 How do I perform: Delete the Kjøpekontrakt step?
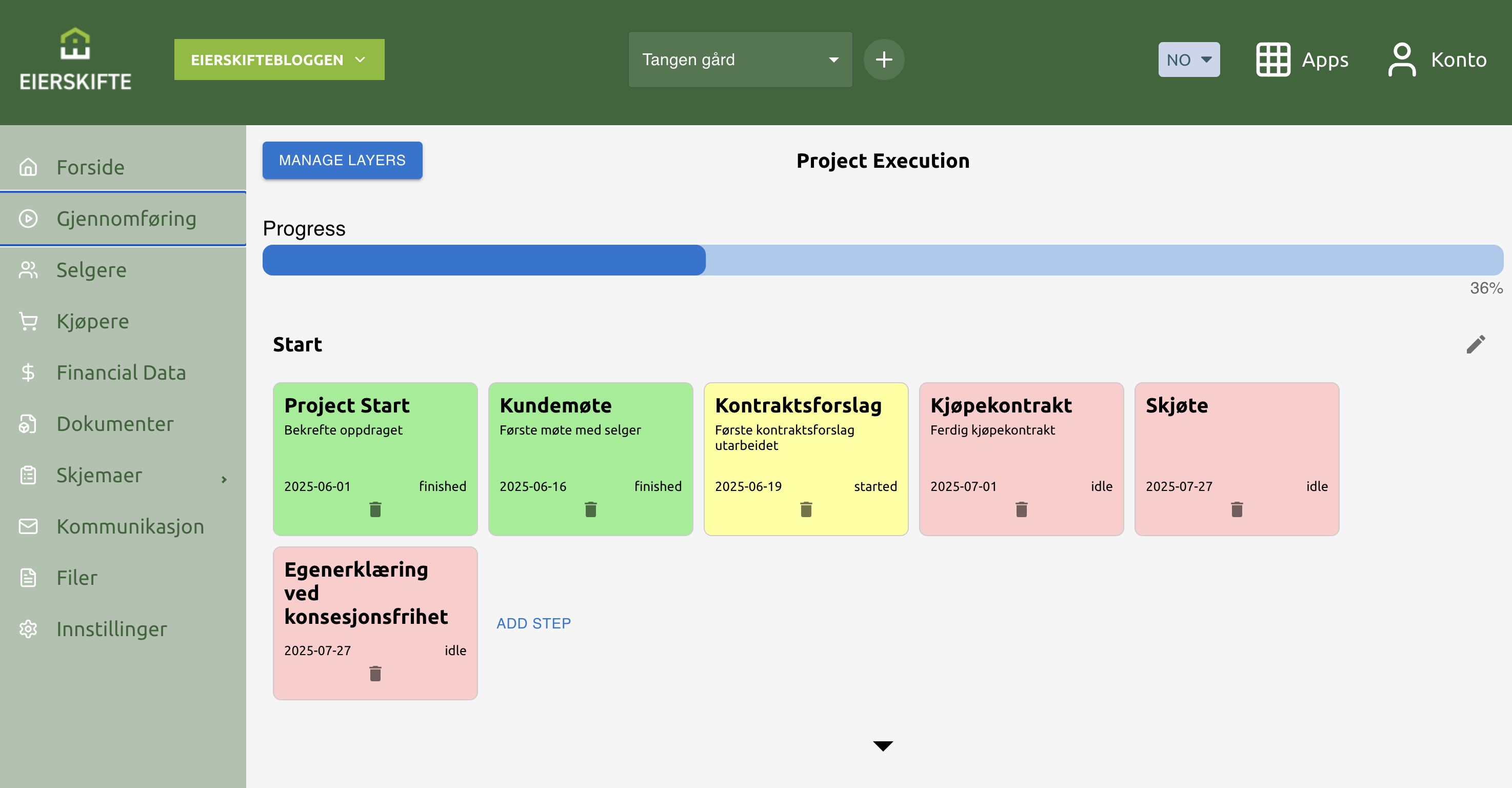tap(1022, 509)
